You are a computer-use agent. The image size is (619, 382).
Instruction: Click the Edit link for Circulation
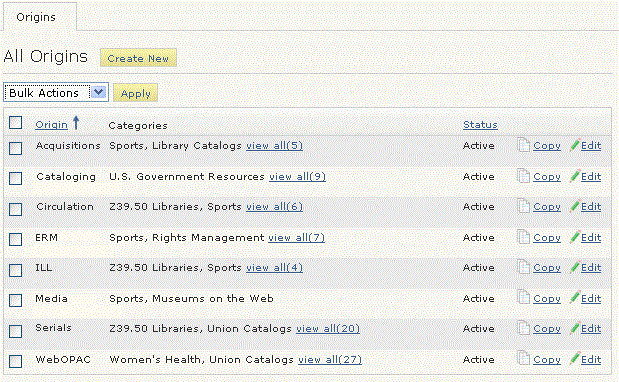pos(591,206)
